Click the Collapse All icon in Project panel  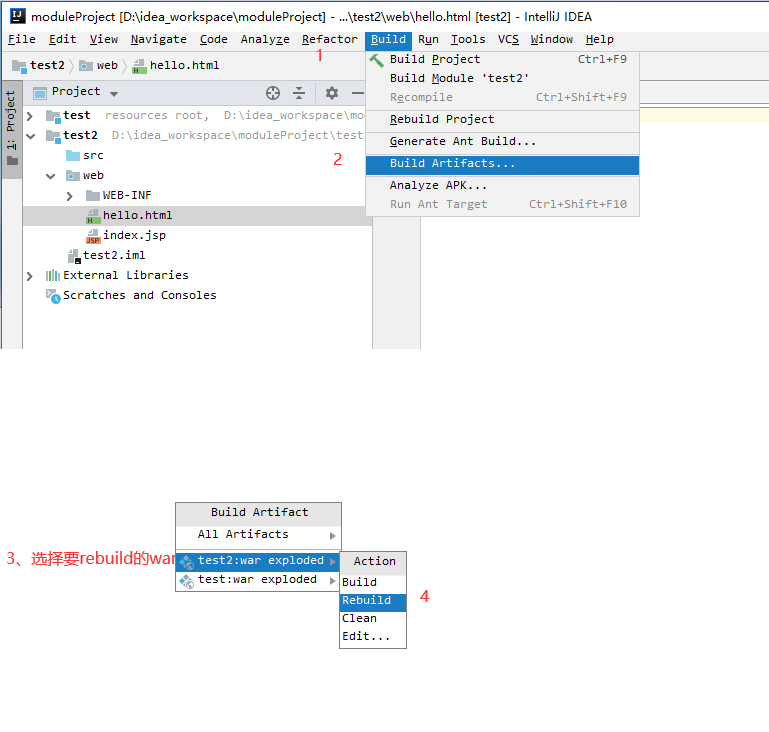299,93
